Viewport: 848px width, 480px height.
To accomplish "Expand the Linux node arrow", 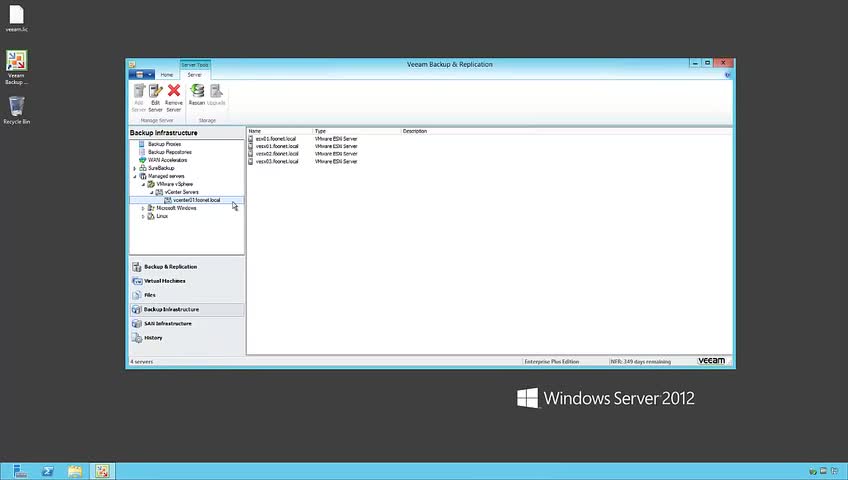I will point(143,217).
